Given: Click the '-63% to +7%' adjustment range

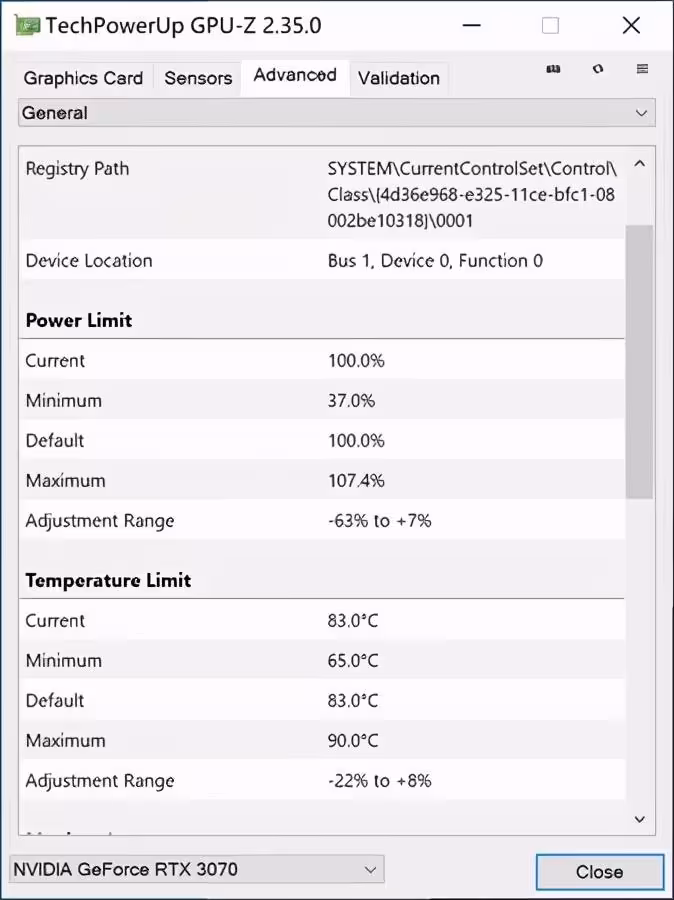Looking at the screenshot, I should click(379, 521).
